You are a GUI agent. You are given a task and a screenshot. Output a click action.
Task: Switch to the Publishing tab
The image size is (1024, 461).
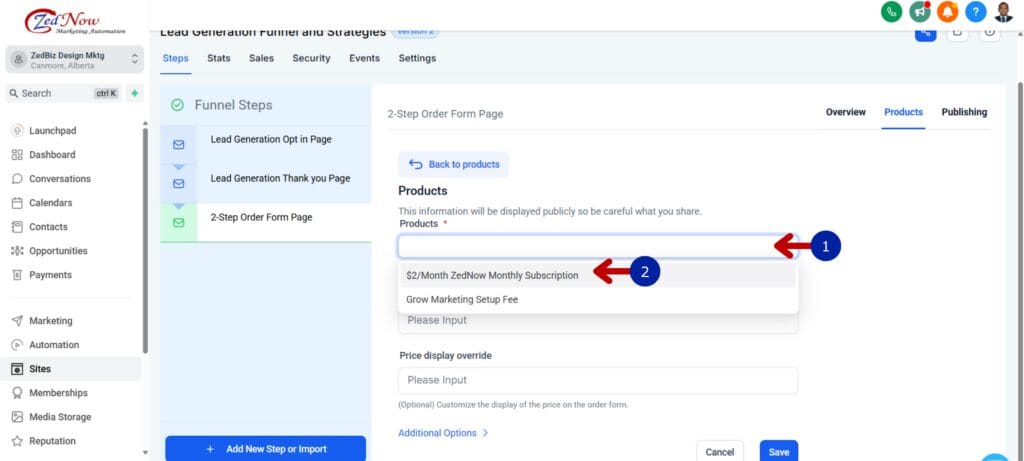(964, 112)
